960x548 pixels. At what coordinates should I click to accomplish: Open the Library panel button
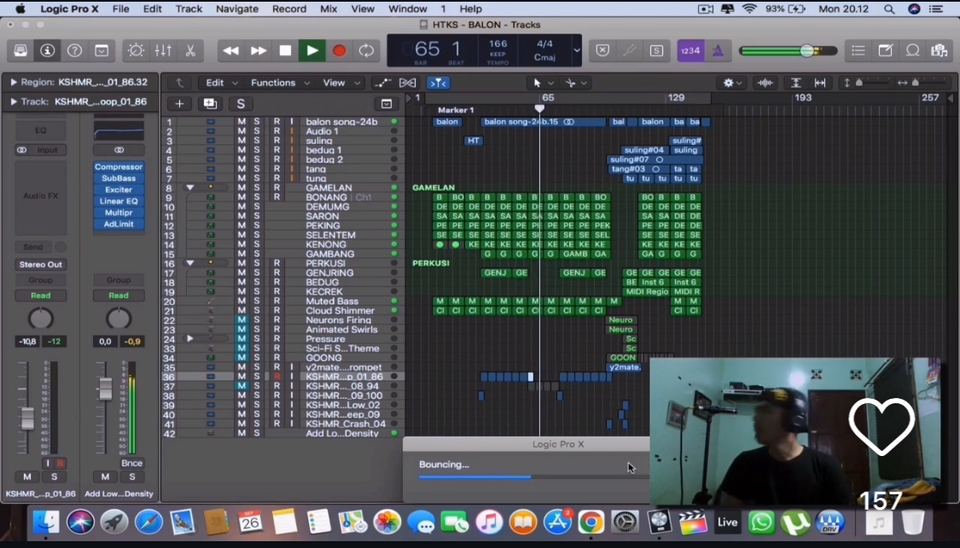tap(20, 50)
